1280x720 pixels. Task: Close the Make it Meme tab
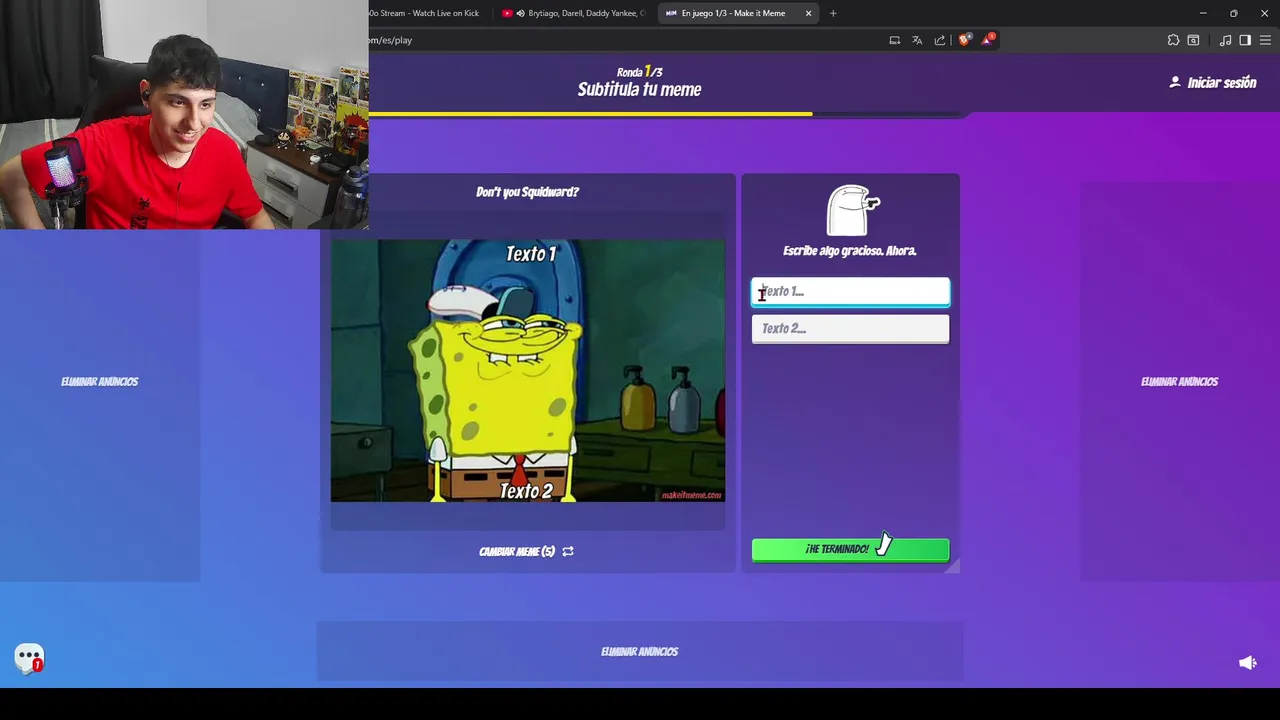tap(808, 13)
